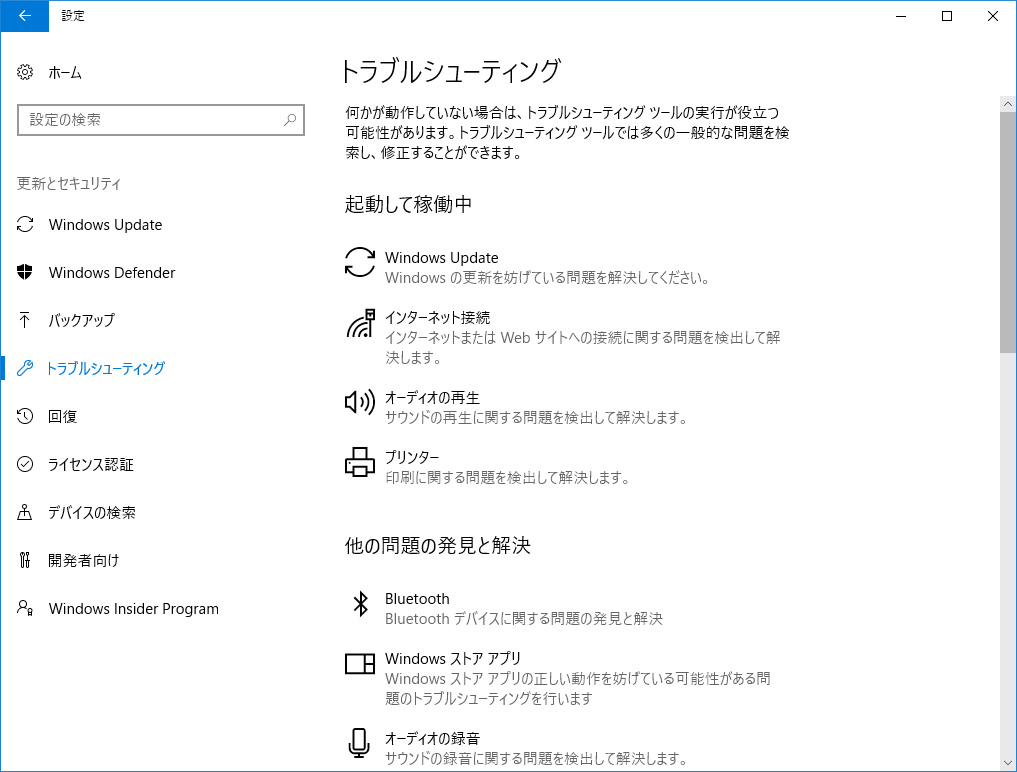Viewport: 1017px width, 772px height.
Task: Click the オーディオの再生 speaker icon
Action: click(360, 402)
